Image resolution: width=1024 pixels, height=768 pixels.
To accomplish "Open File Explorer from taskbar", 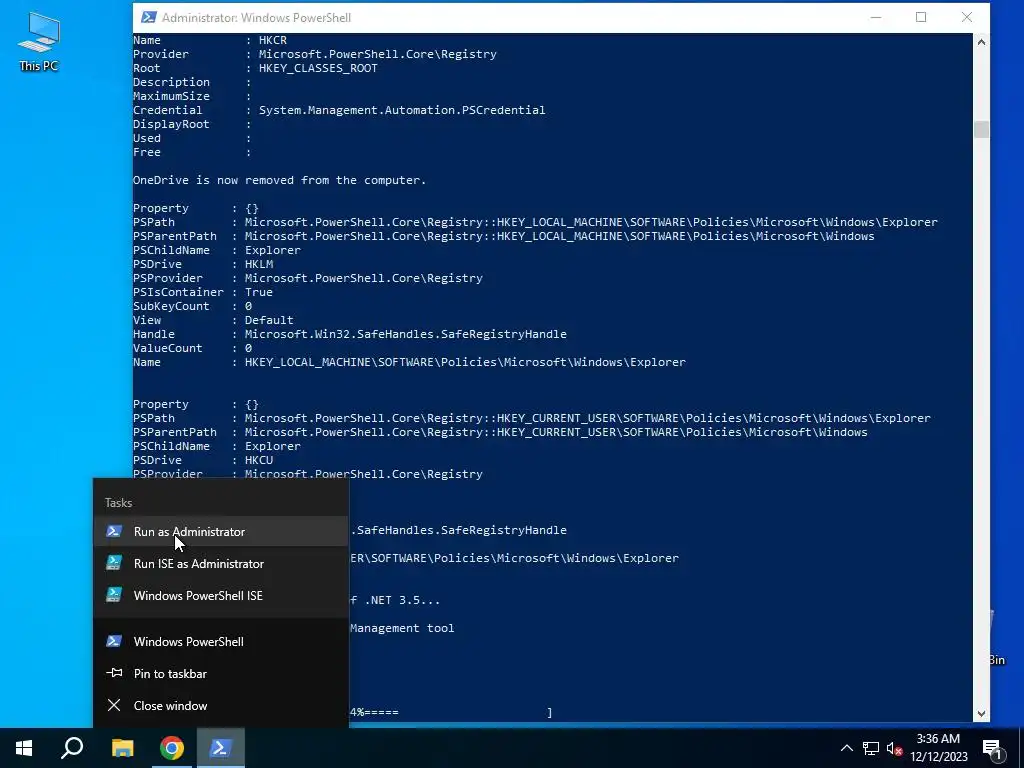I will coord(122,748).
